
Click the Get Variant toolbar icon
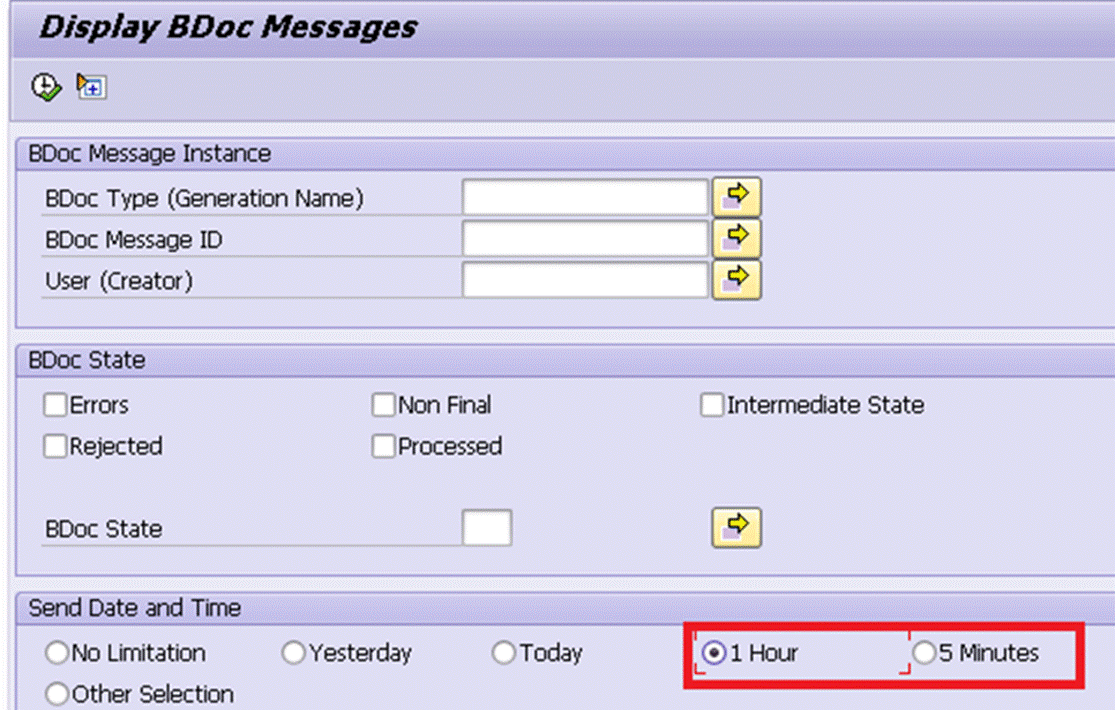92,87
